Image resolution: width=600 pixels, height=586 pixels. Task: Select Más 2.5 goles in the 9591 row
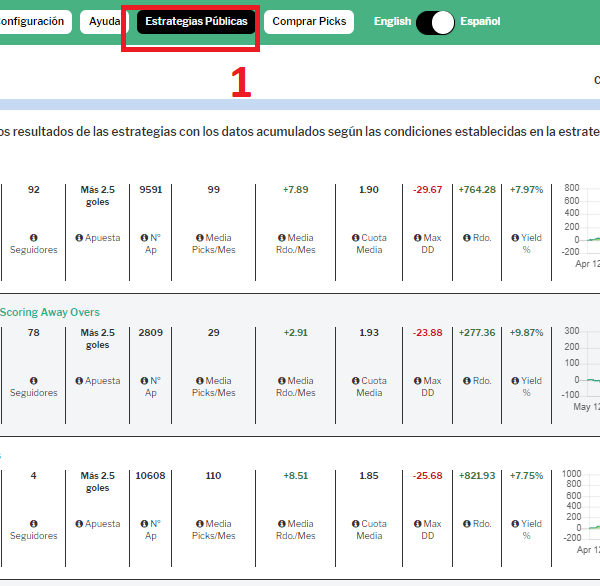(x=98, y=196)
